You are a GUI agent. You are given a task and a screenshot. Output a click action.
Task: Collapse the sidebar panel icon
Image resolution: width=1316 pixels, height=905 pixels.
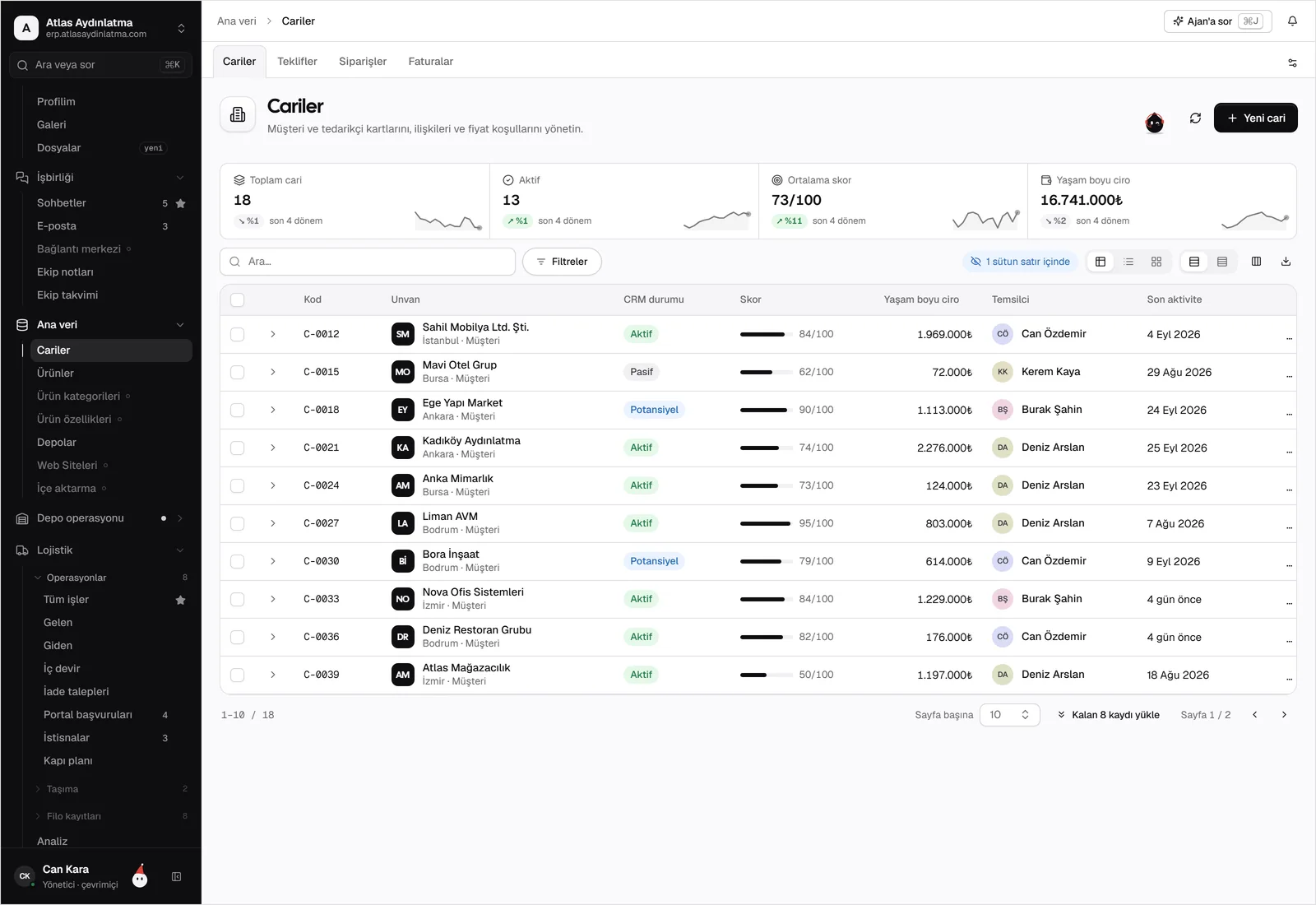click(176, 877)
